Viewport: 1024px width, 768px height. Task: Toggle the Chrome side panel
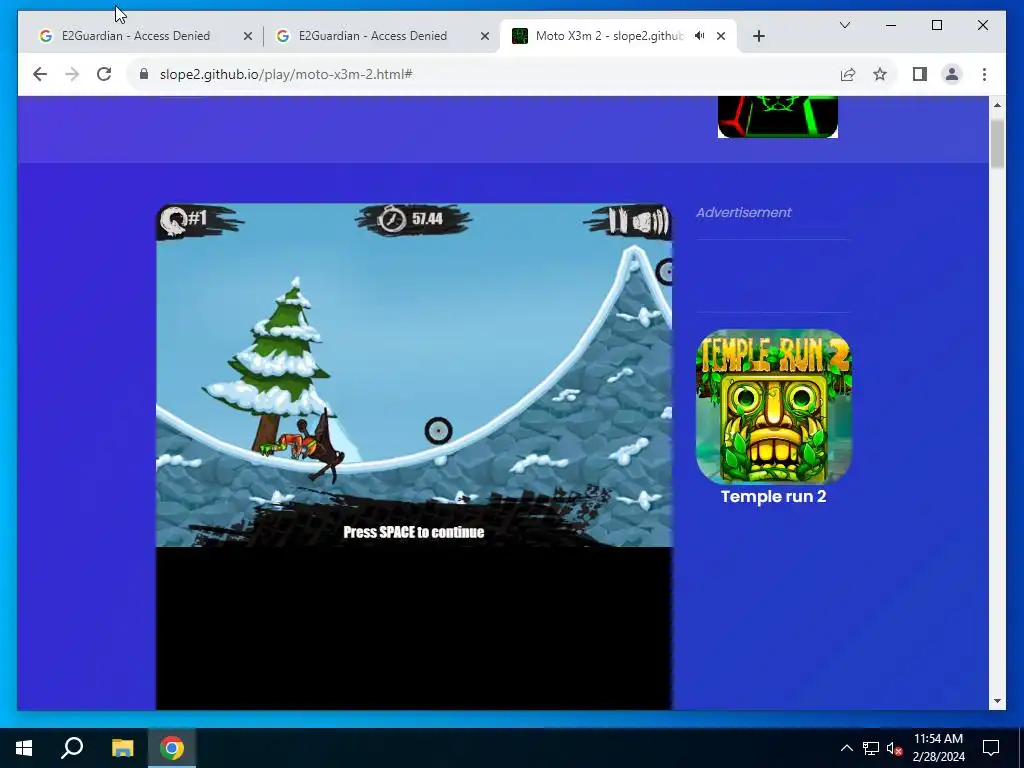(x=920, y=74)
